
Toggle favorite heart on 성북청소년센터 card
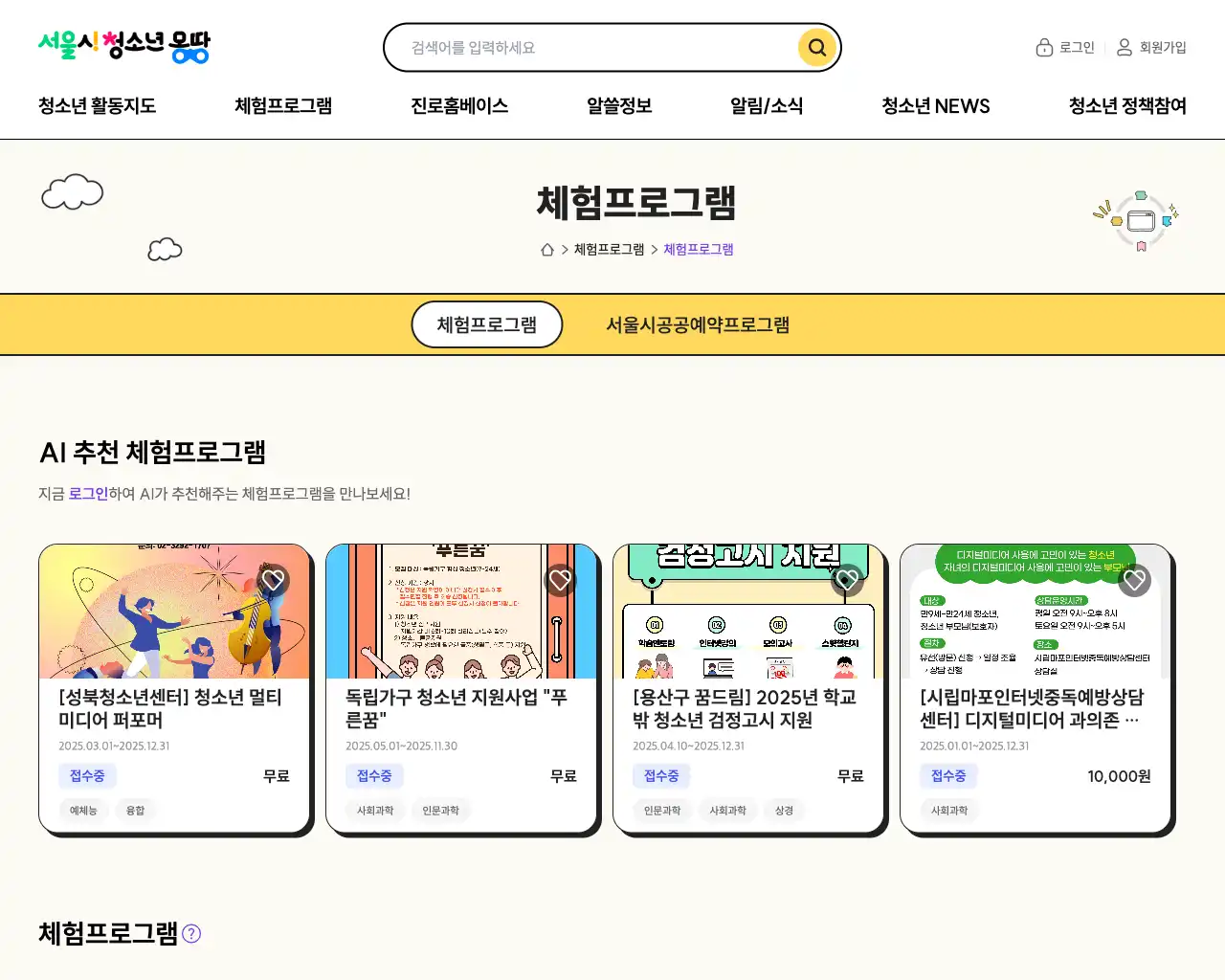coord(274,580)
